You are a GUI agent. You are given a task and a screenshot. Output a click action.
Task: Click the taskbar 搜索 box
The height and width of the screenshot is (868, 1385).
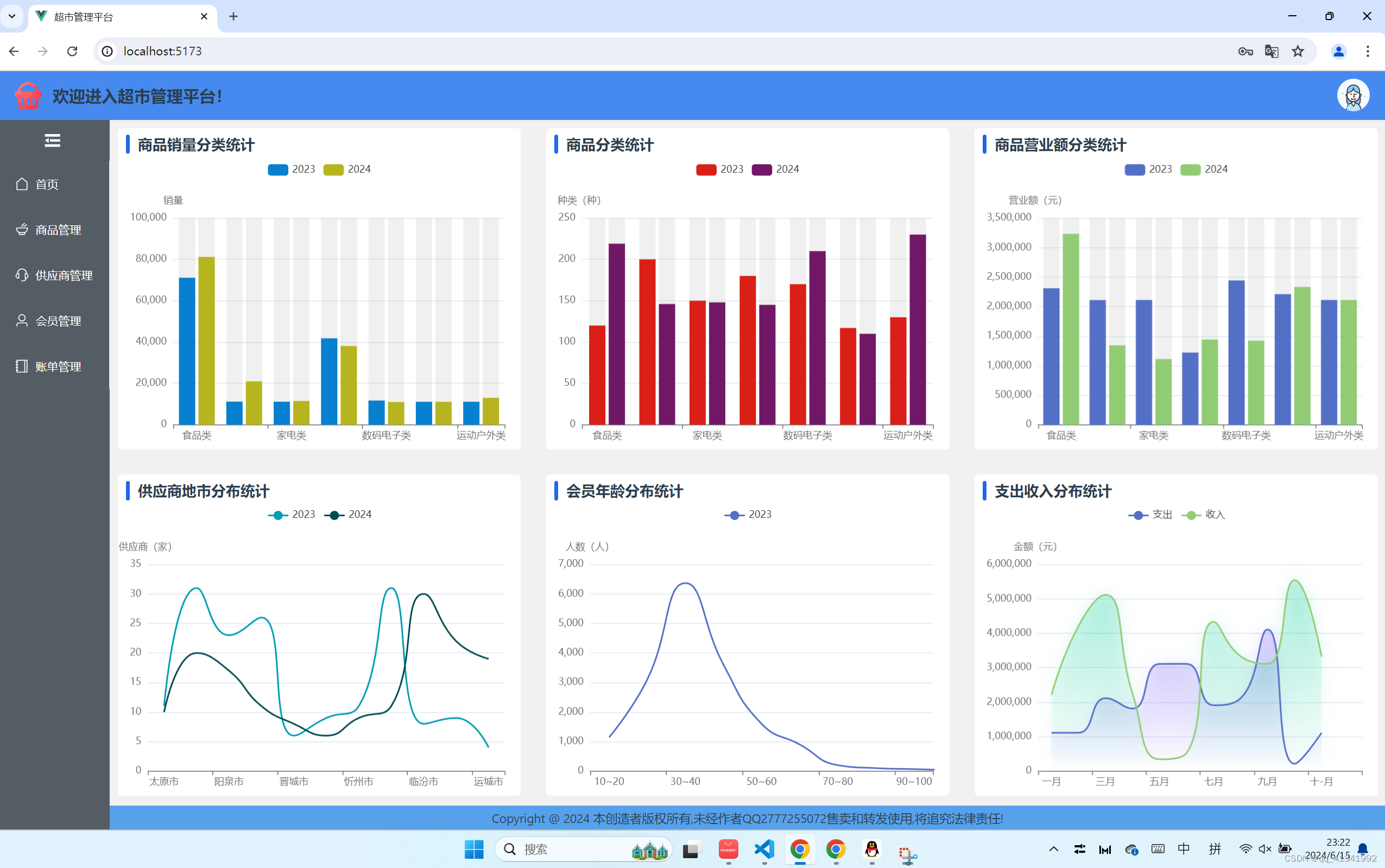(583, 849)
